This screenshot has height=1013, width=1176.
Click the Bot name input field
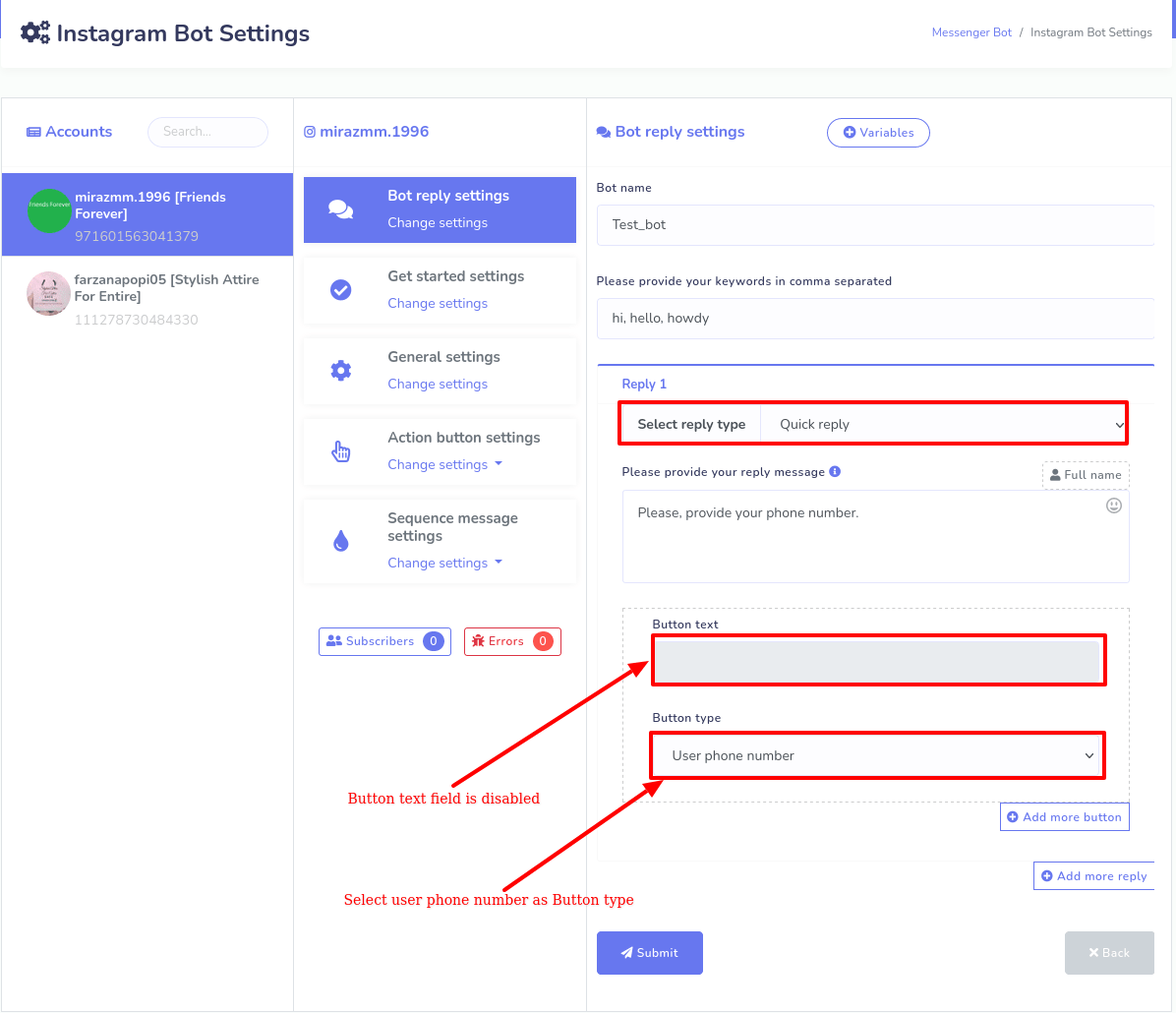tap(875, 225)
